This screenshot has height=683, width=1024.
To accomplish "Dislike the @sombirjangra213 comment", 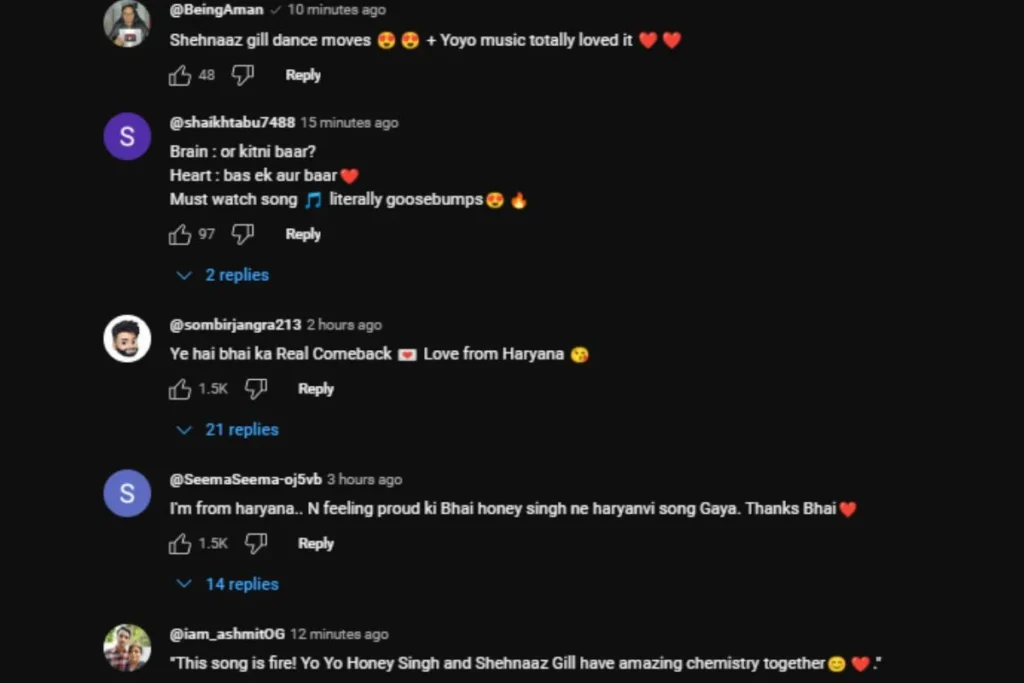I will coord(256,389).
